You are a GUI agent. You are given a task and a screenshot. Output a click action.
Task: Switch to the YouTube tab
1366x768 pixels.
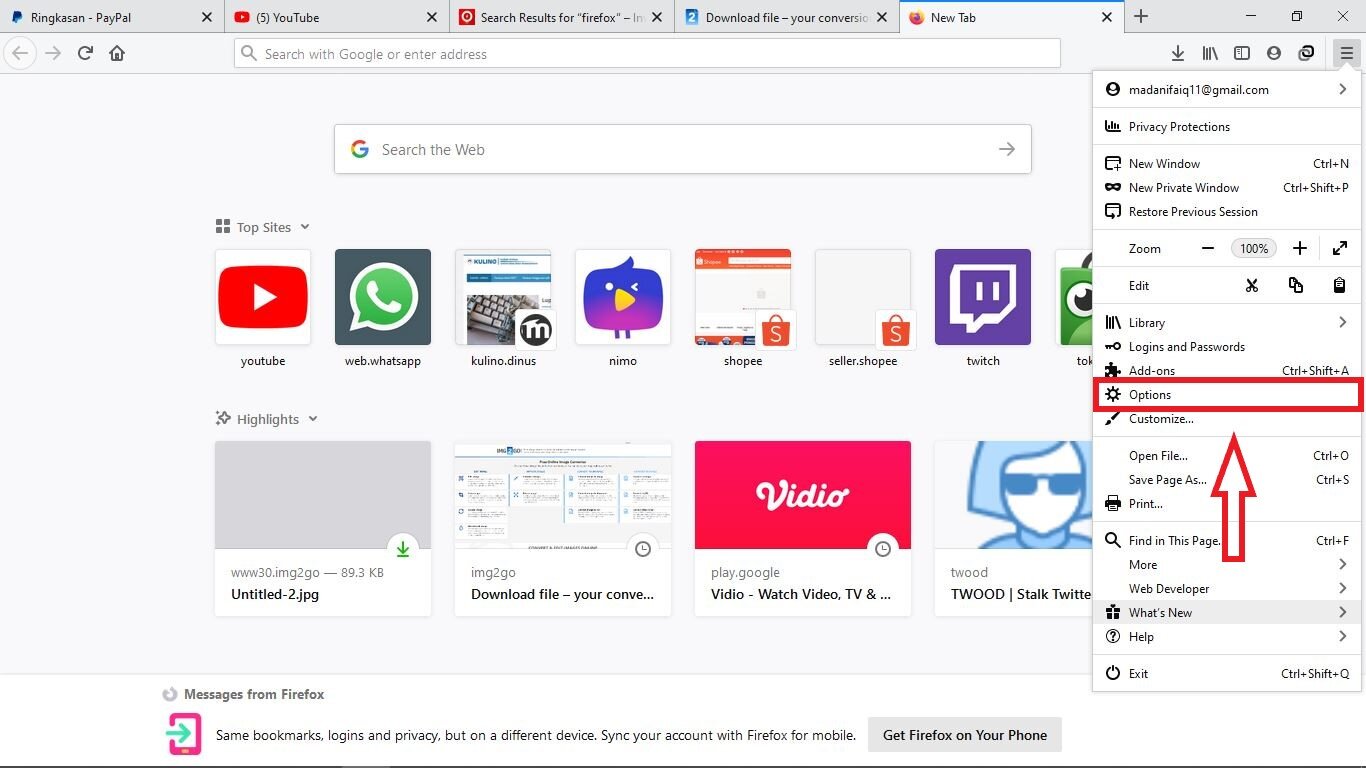coord(335,17)
